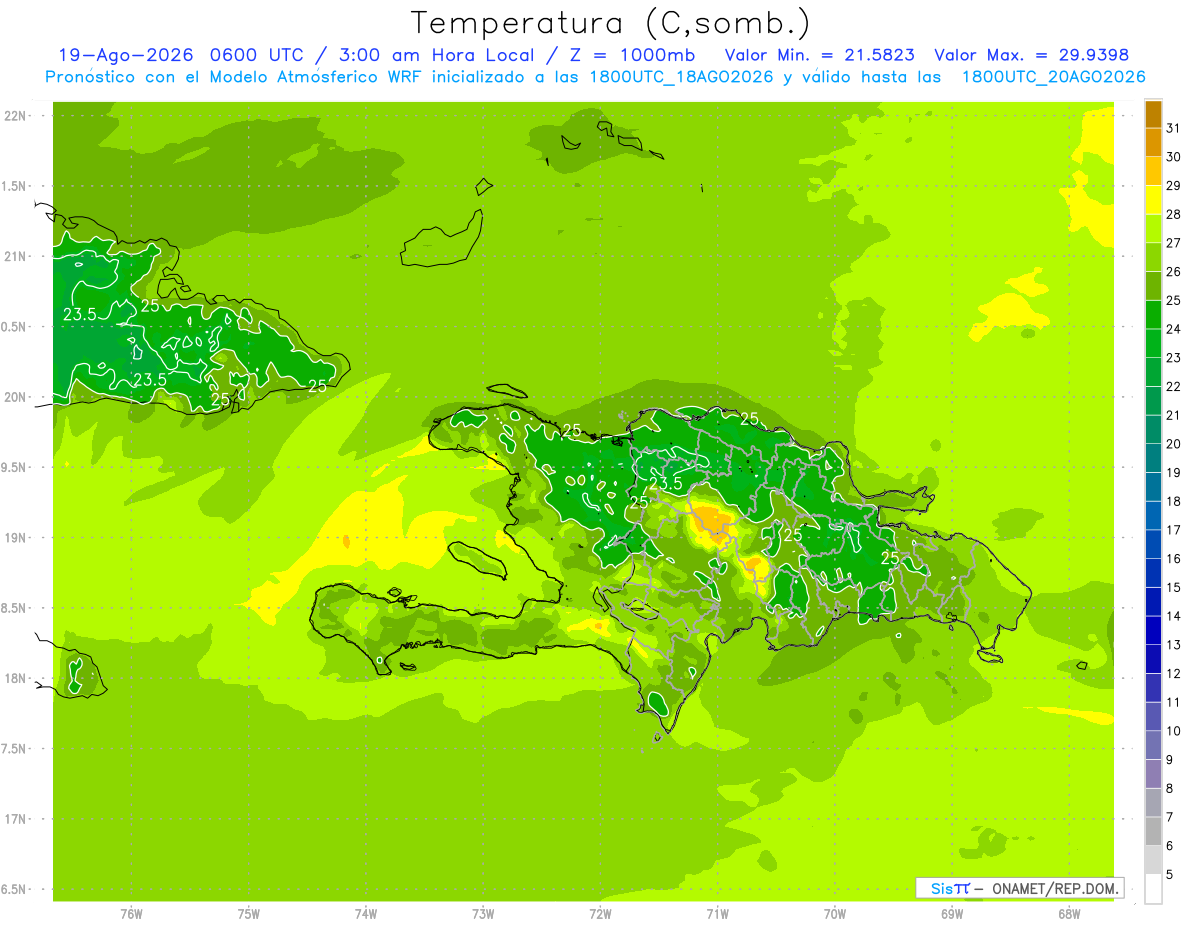Viewport: 1200px width, 927px height.
Task: Pick the green swatch between legend 26 and 27
Action: tap(1153, 258)
